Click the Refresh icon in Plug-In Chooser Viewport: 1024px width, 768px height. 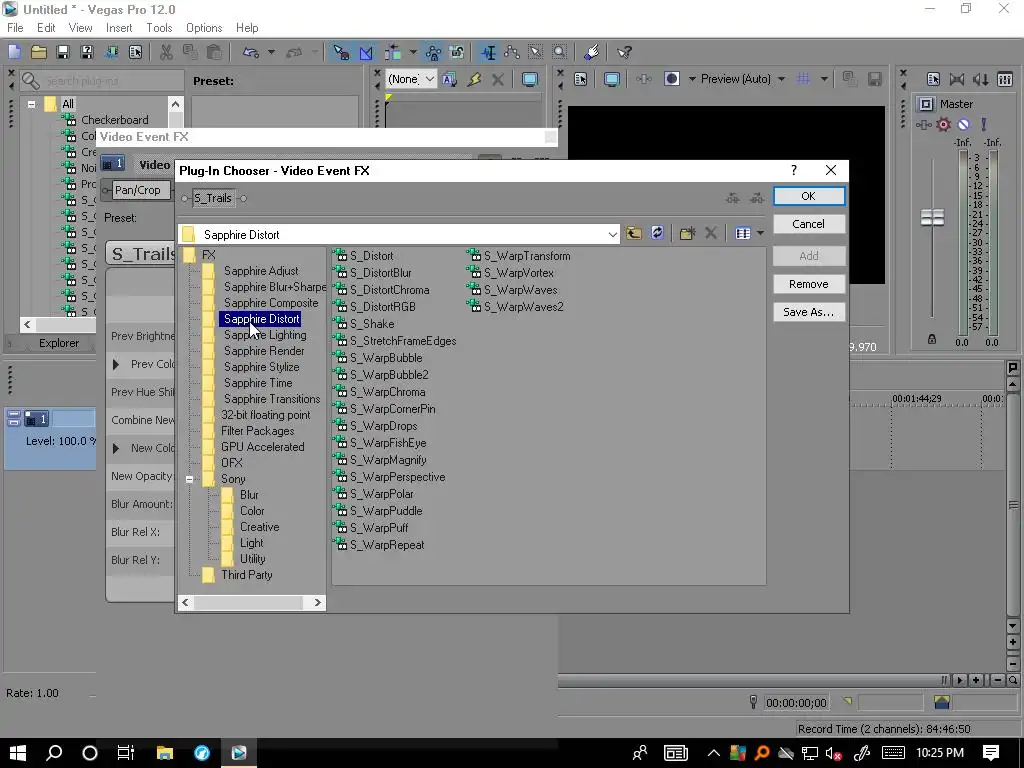(x=657, y=233)
